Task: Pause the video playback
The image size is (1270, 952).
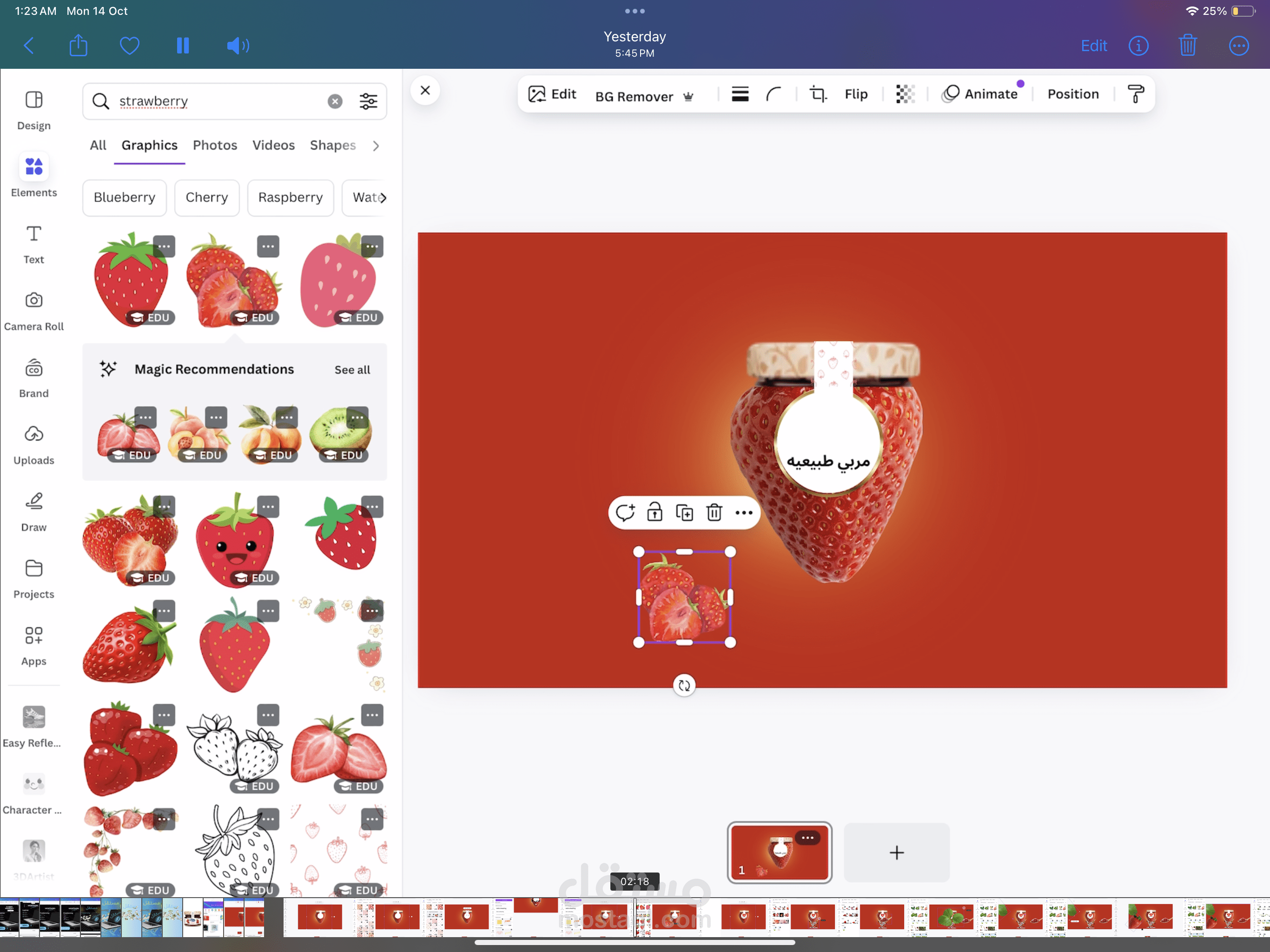Action: click(183, 46)
